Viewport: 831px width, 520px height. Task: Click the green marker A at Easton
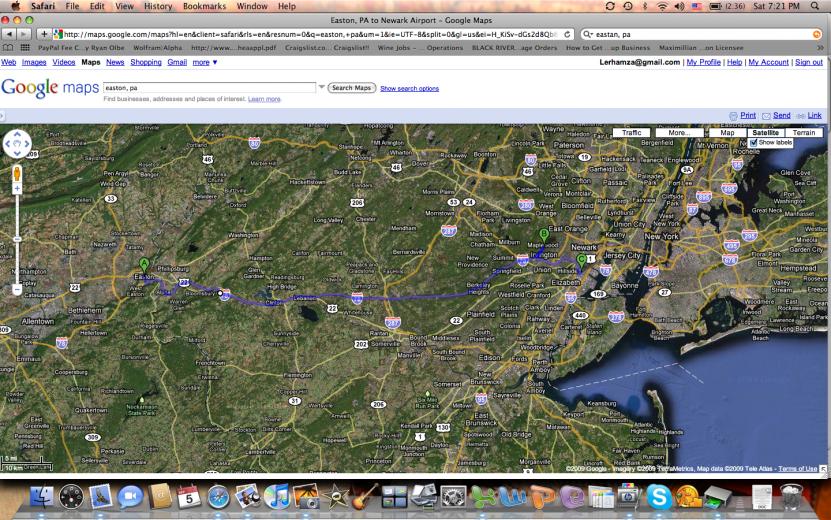[x=144, y=265]
